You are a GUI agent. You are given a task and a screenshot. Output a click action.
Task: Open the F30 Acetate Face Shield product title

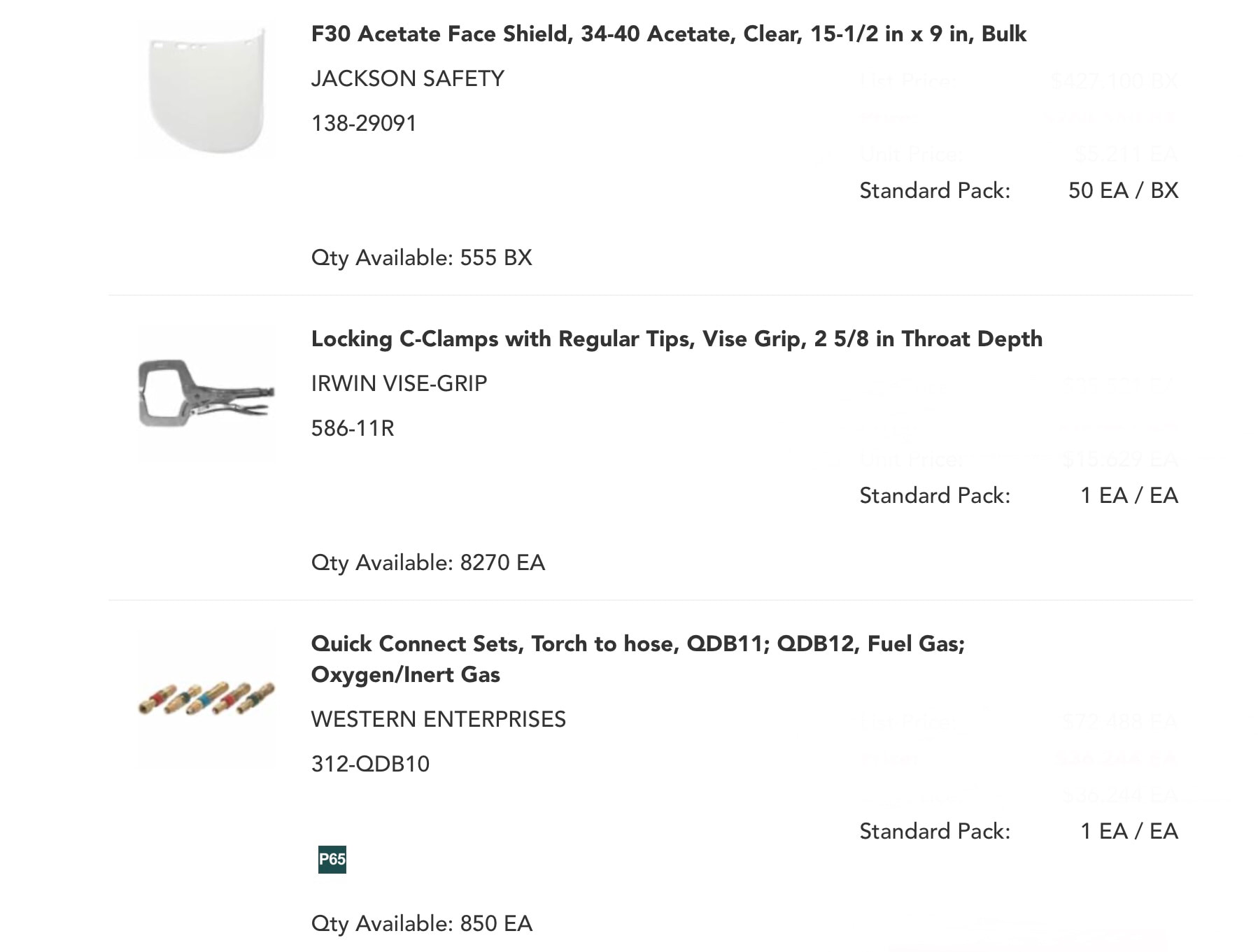click(x=668, y=34)
